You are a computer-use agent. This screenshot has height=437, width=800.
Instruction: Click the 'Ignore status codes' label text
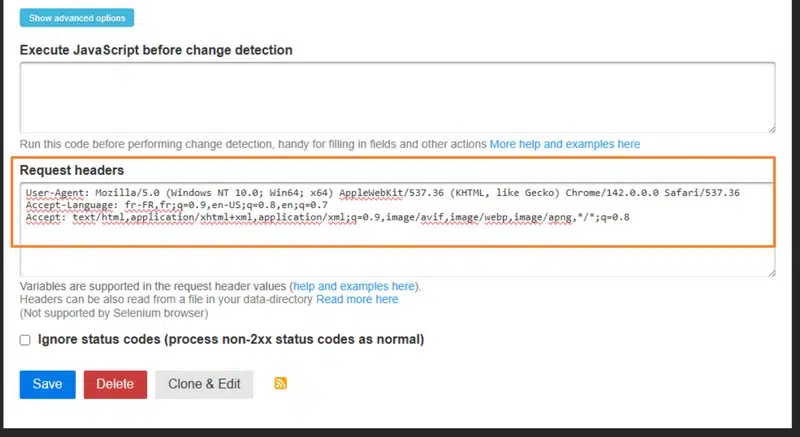[231, 340]
